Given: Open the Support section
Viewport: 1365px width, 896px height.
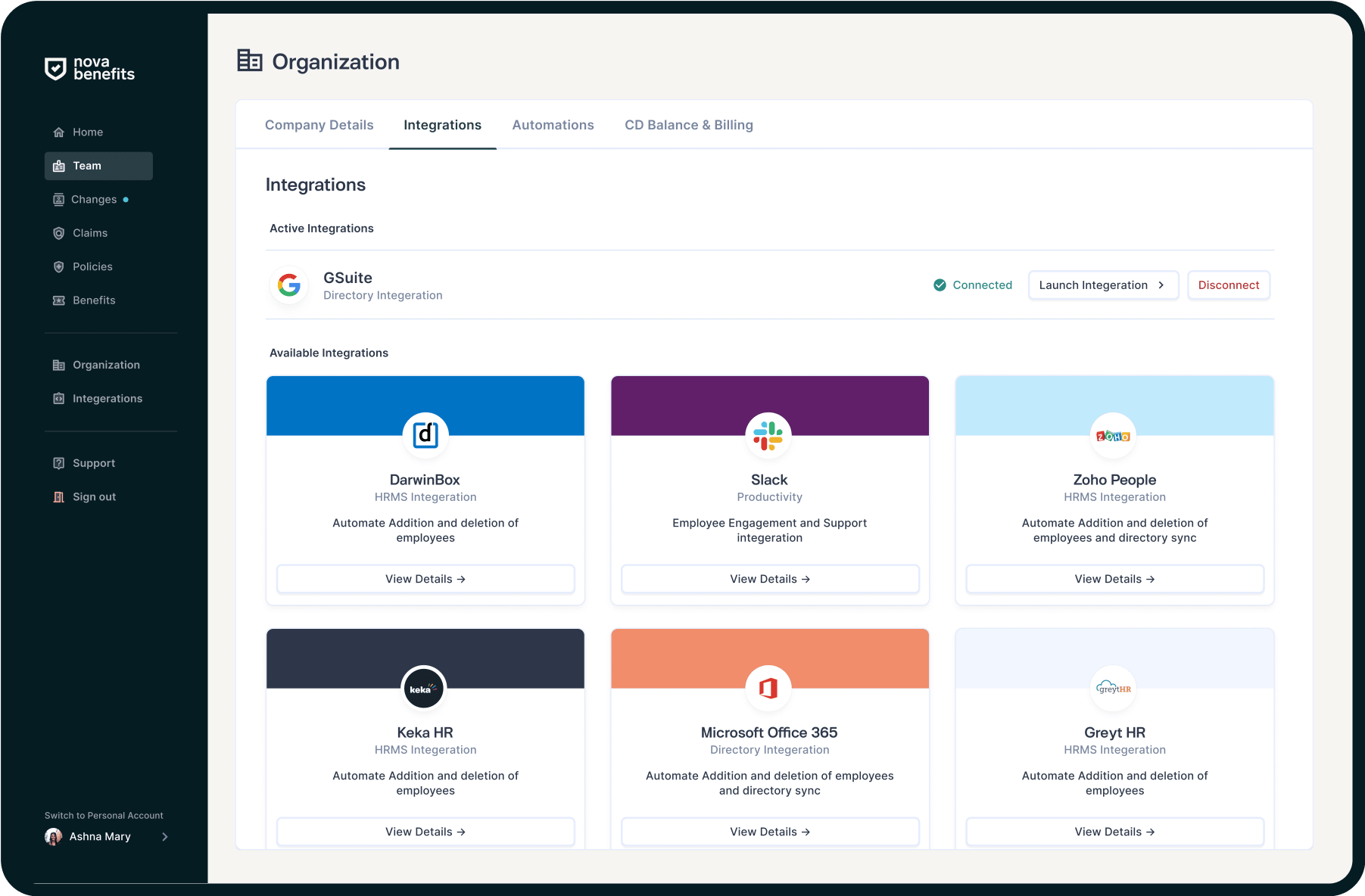Looking at the screenshot, I should coord(93,462).
